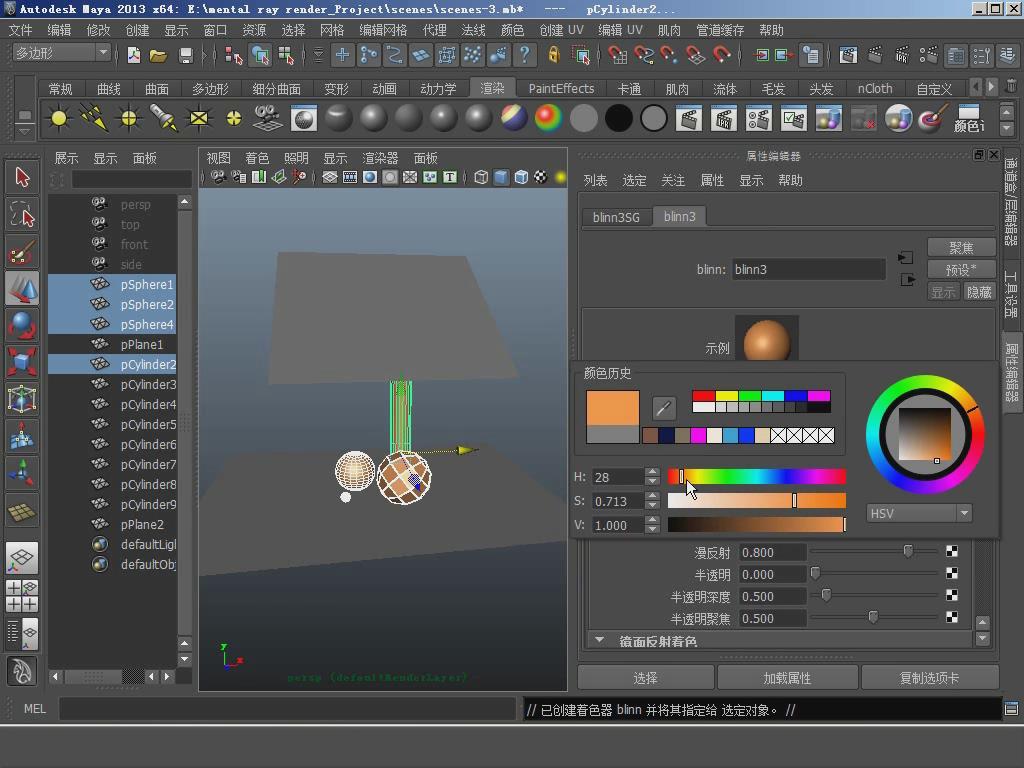The height and width of the screenshot is (768, 1024).
Task: Increase V value with stepper up arrow
Action: click(652, 520)
